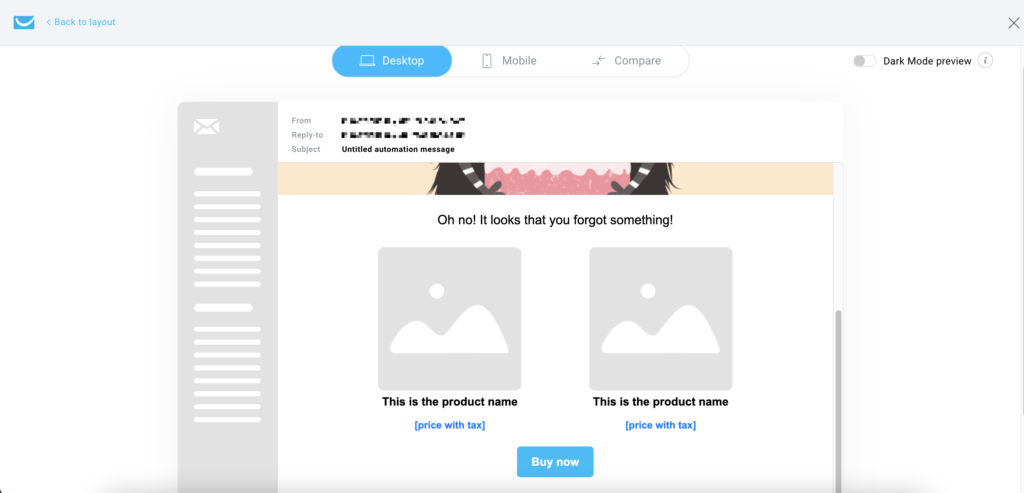1024x493 pixels.
Task: Click the compare arrows icon
Action: (x=599, y=61)
